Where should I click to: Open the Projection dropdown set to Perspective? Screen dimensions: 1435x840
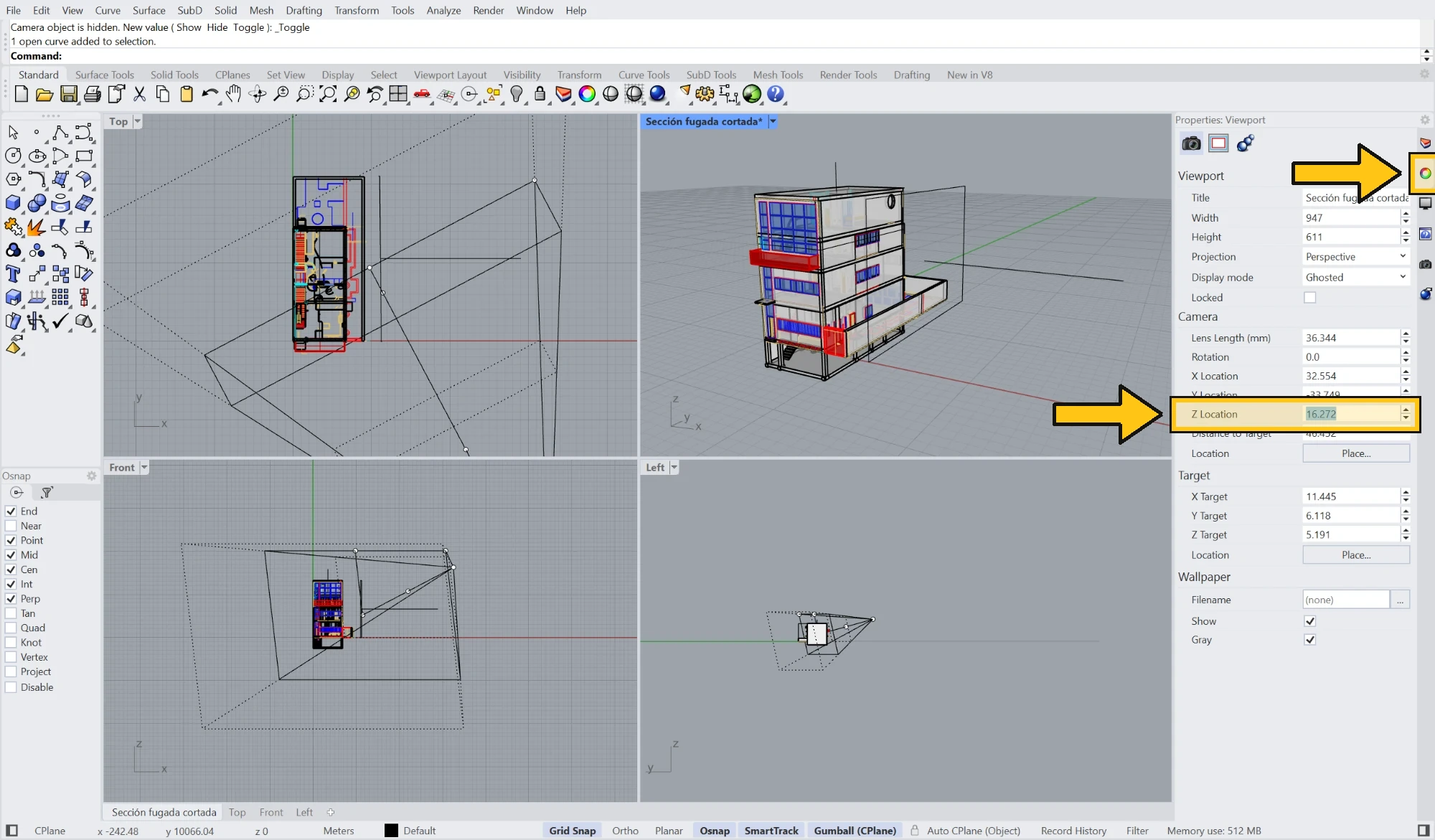tap(1355, 257)
